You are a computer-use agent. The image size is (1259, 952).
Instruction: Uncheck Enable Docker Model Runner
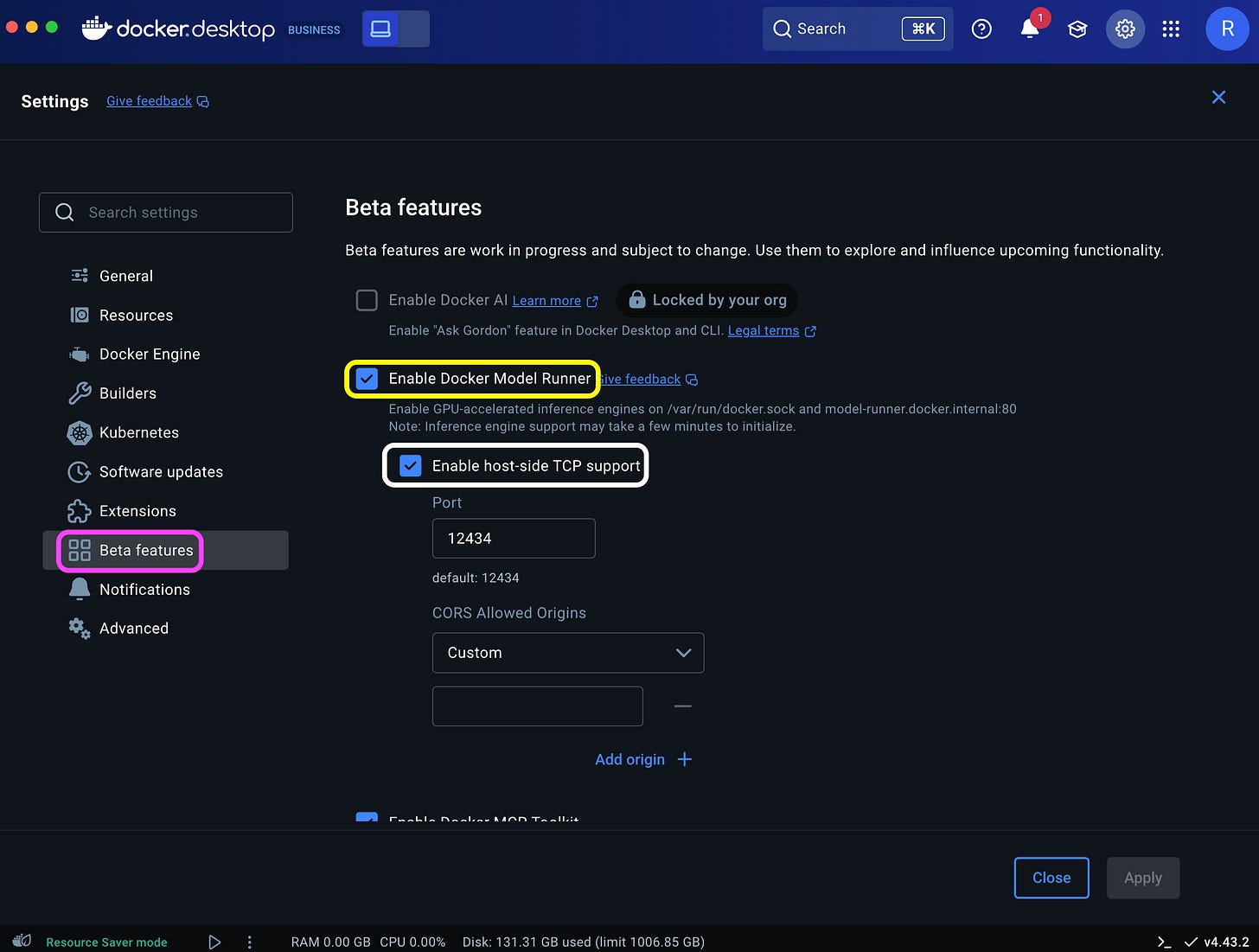pos(367,378)
